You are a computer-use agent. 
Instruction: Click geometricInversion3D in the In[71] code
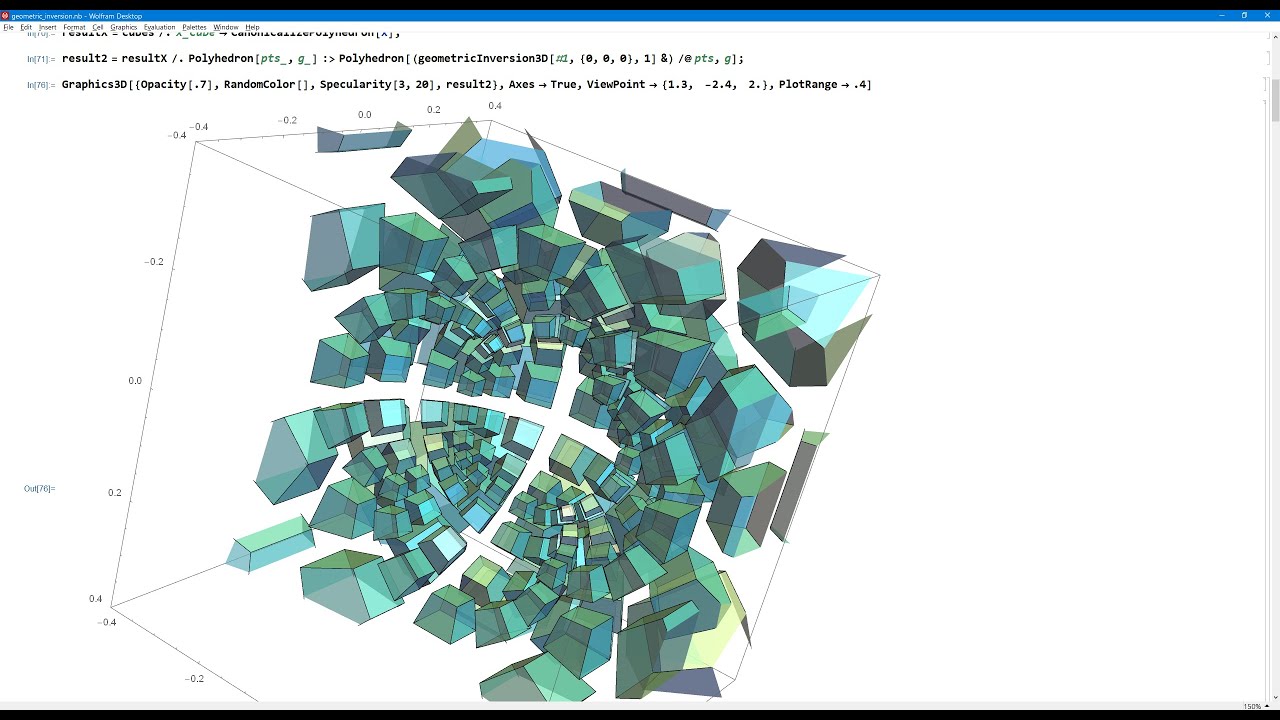pos(484,58)
